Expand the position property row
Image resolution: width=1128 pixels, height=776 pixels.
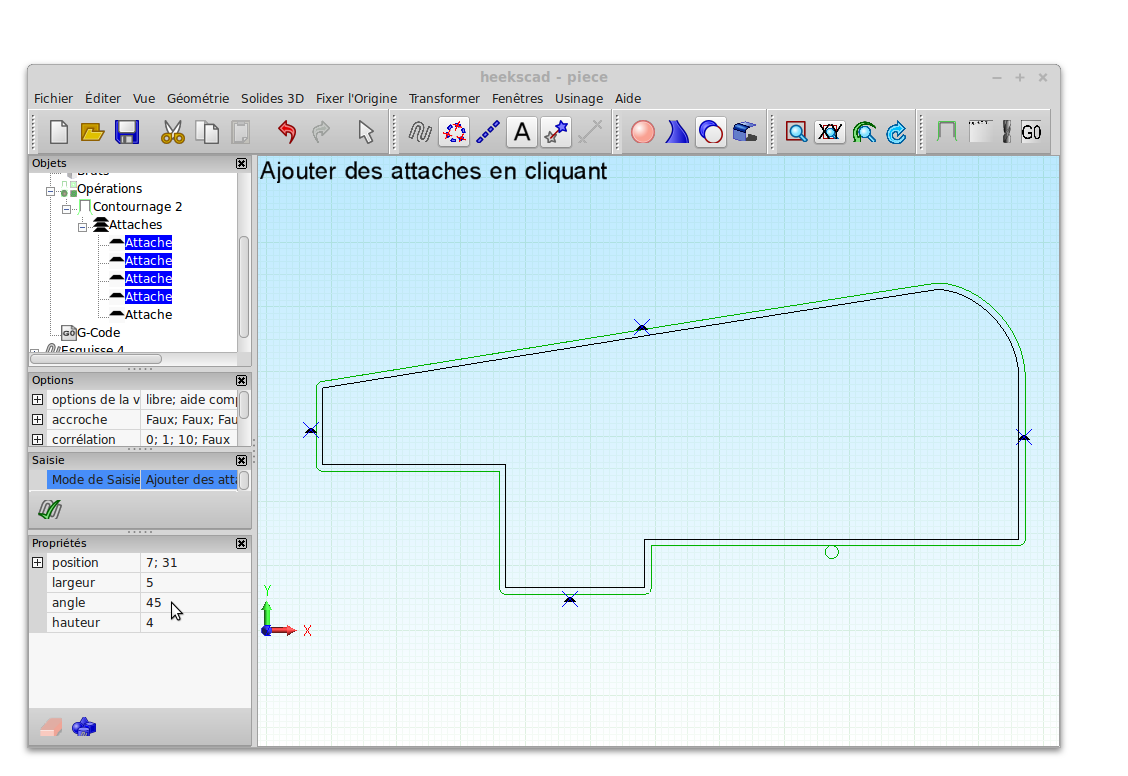point(38,563)
